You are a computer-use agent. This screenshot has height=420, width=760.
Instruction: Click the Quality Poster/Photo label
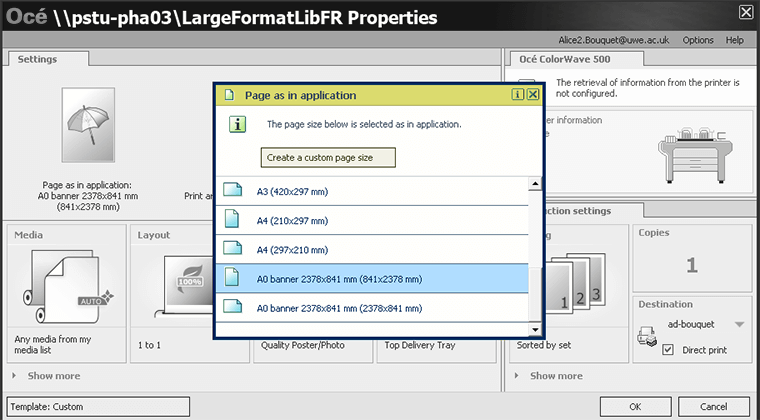tap(303, 345)
